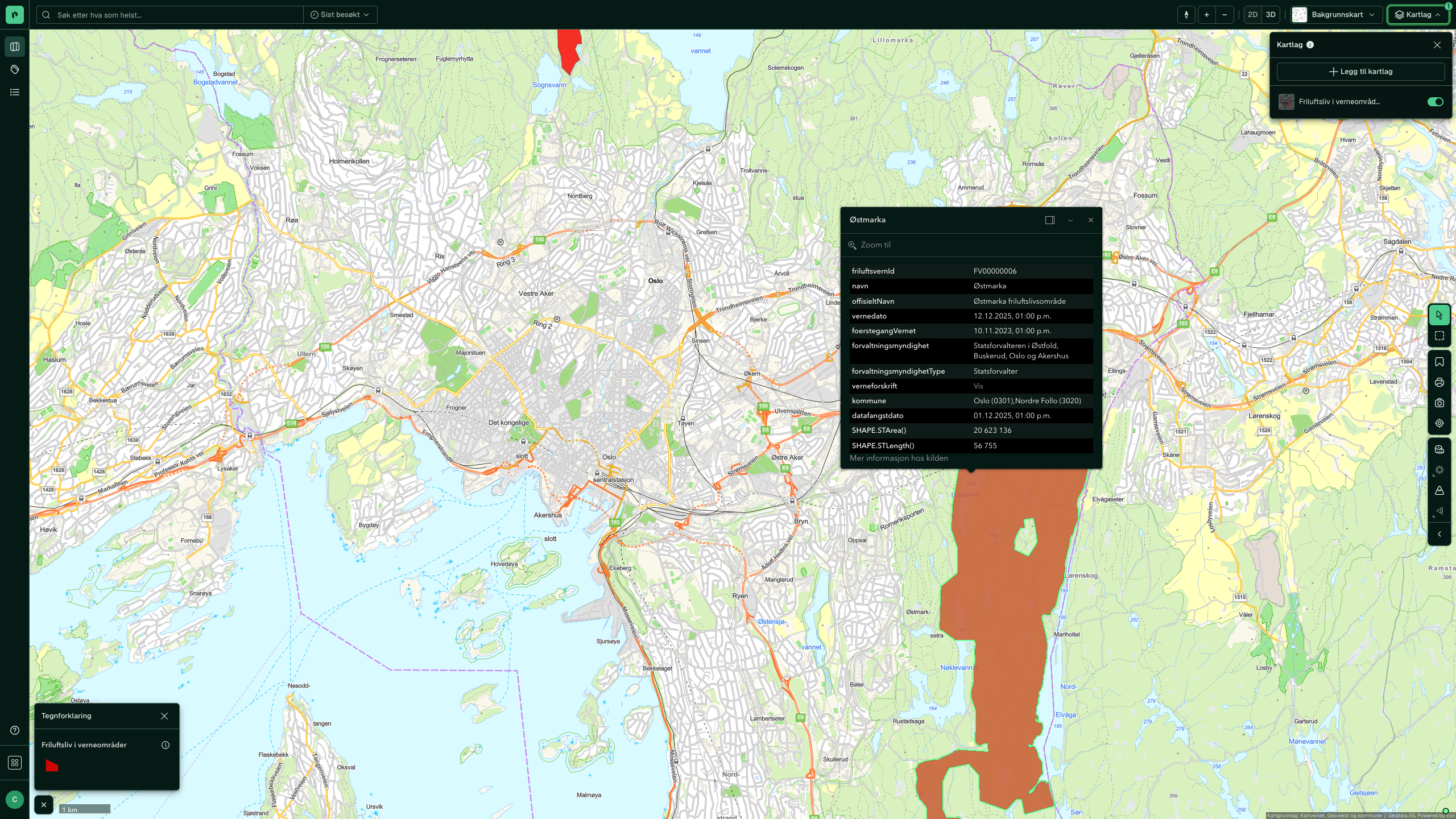Toggle the Kartlag panel button
This screenshot has height=819, width=1456.
pos(1418,15)
